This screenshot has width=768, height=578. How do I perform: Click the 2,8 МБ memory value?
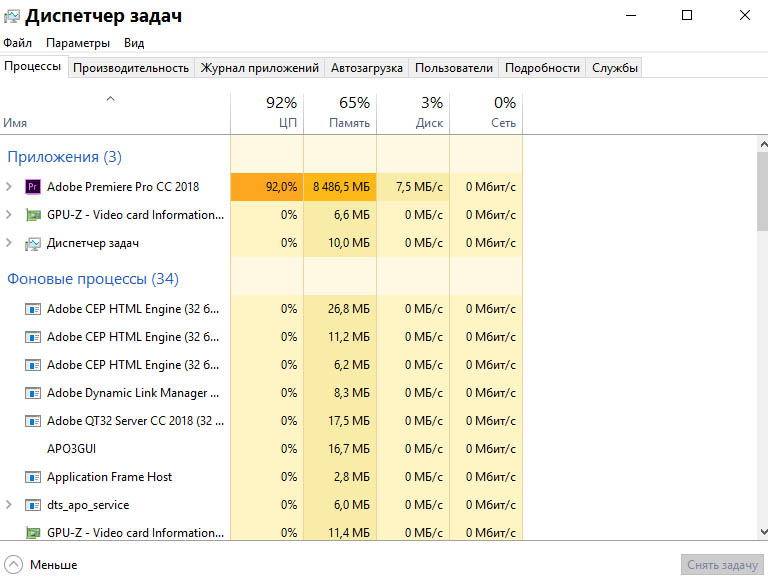pos(352,477)
